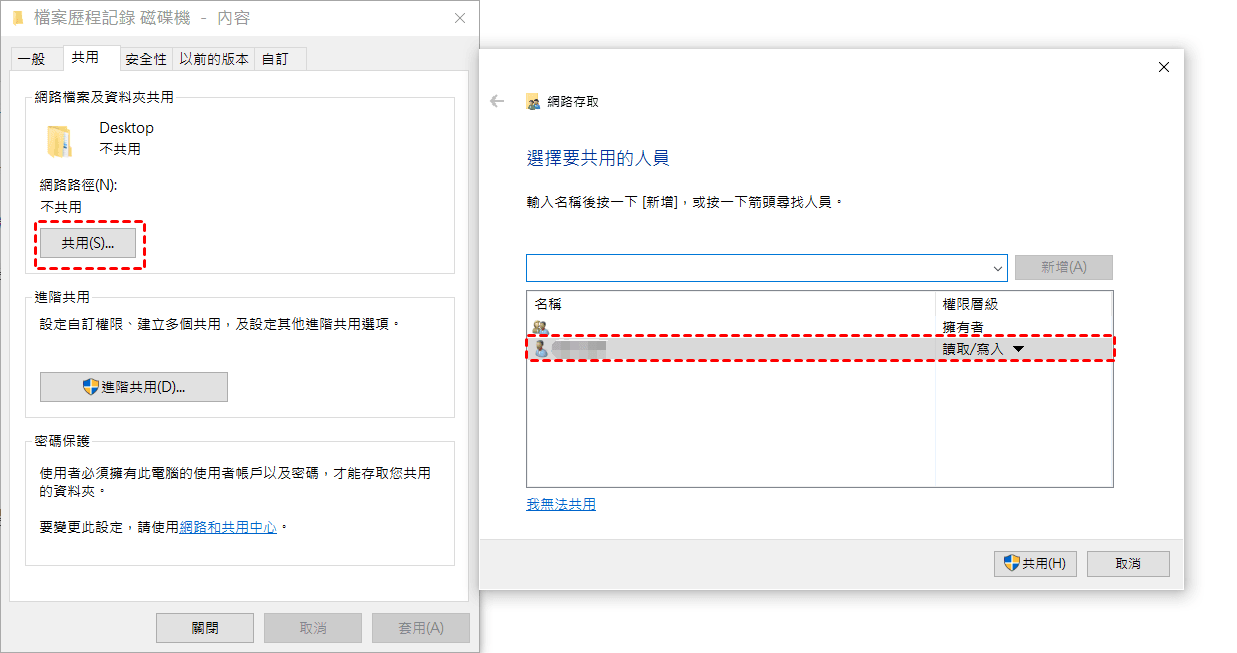Select the 擁有者 user row icon
This screenshot has height=653, width=1237.
(x=541, y=327)
